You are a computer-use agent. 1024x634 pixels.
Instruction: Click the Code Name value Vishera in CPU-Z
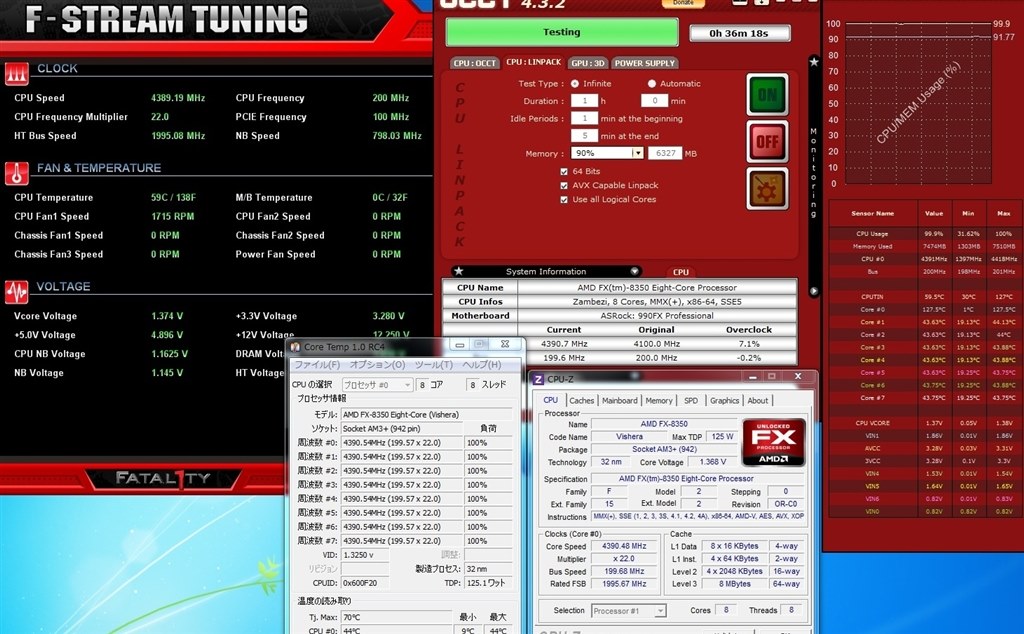(629, 437)
